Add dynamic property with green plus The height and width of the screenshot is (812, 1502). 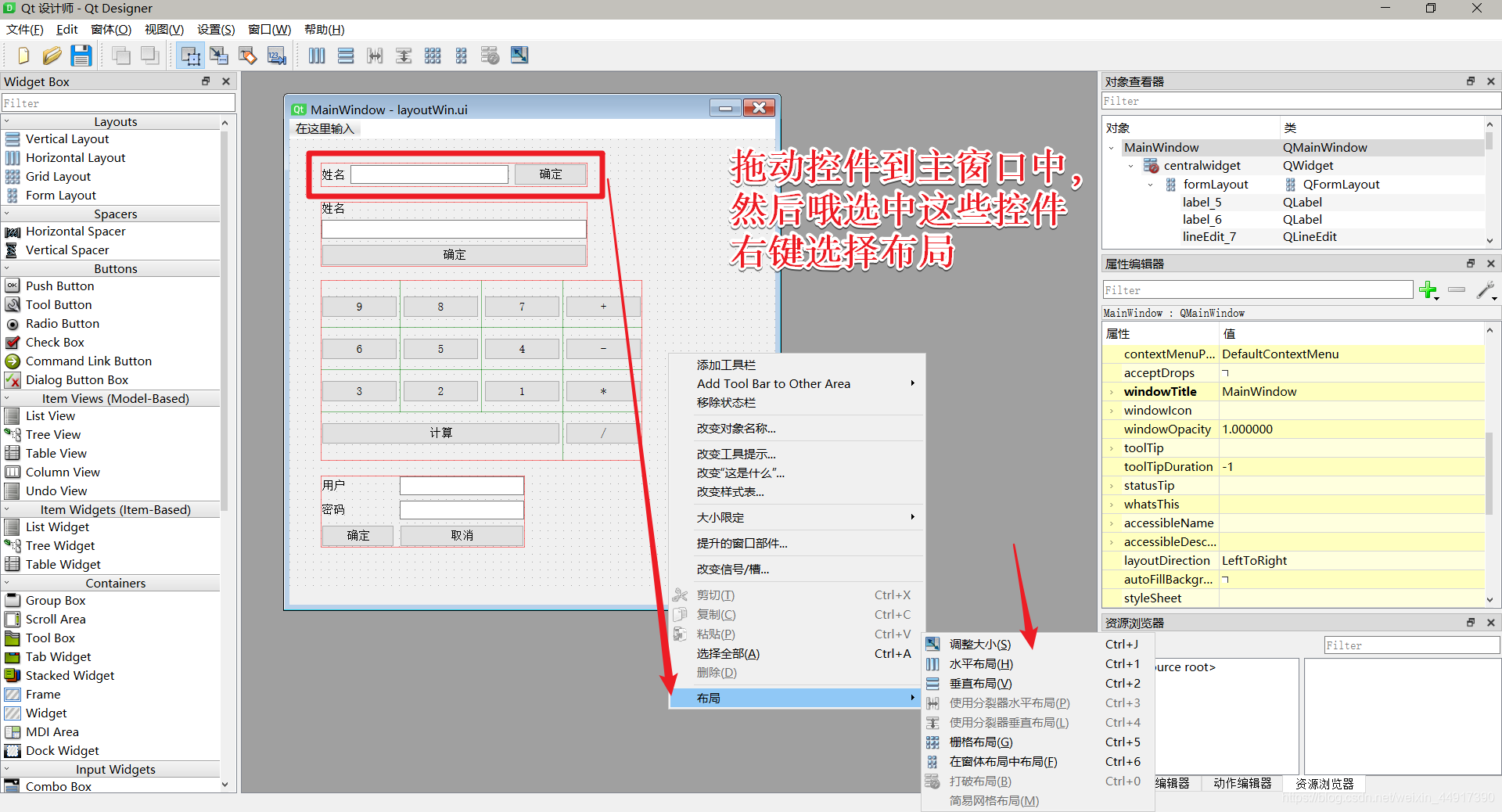point(1428,290)
